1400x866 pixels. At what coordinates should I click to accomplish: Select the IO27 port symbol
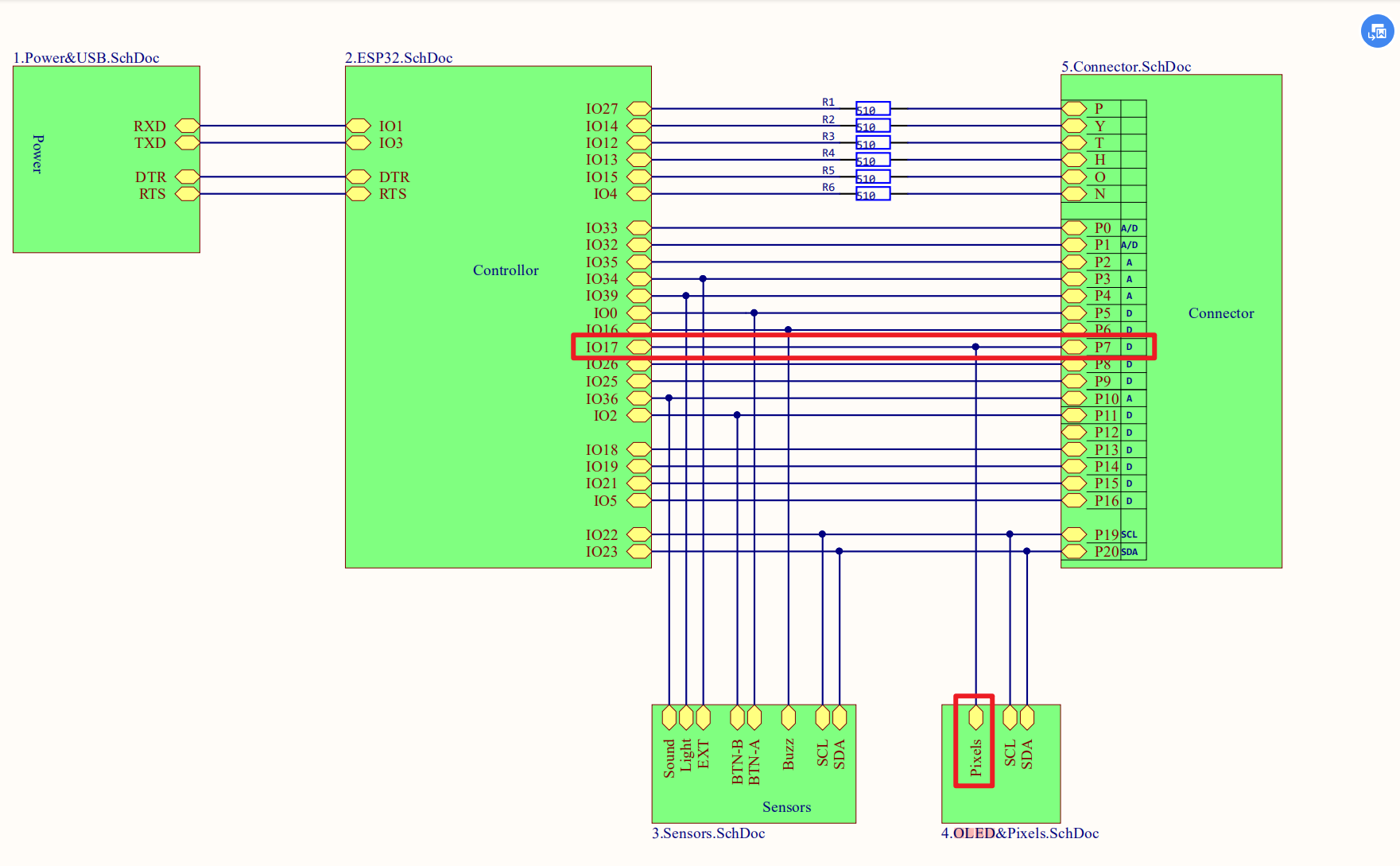point(639,108)
